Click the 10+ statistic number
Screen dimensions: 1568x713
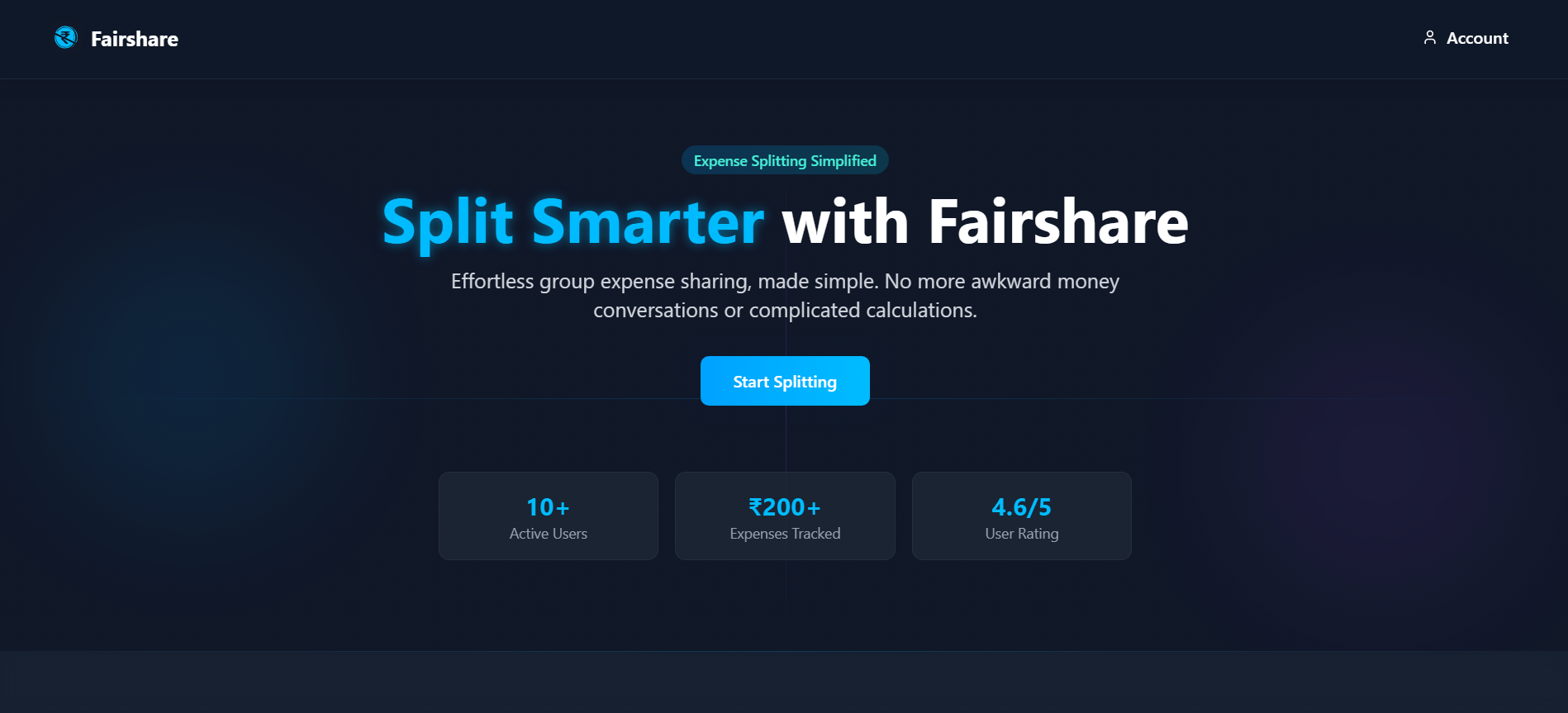pos(548,506)
